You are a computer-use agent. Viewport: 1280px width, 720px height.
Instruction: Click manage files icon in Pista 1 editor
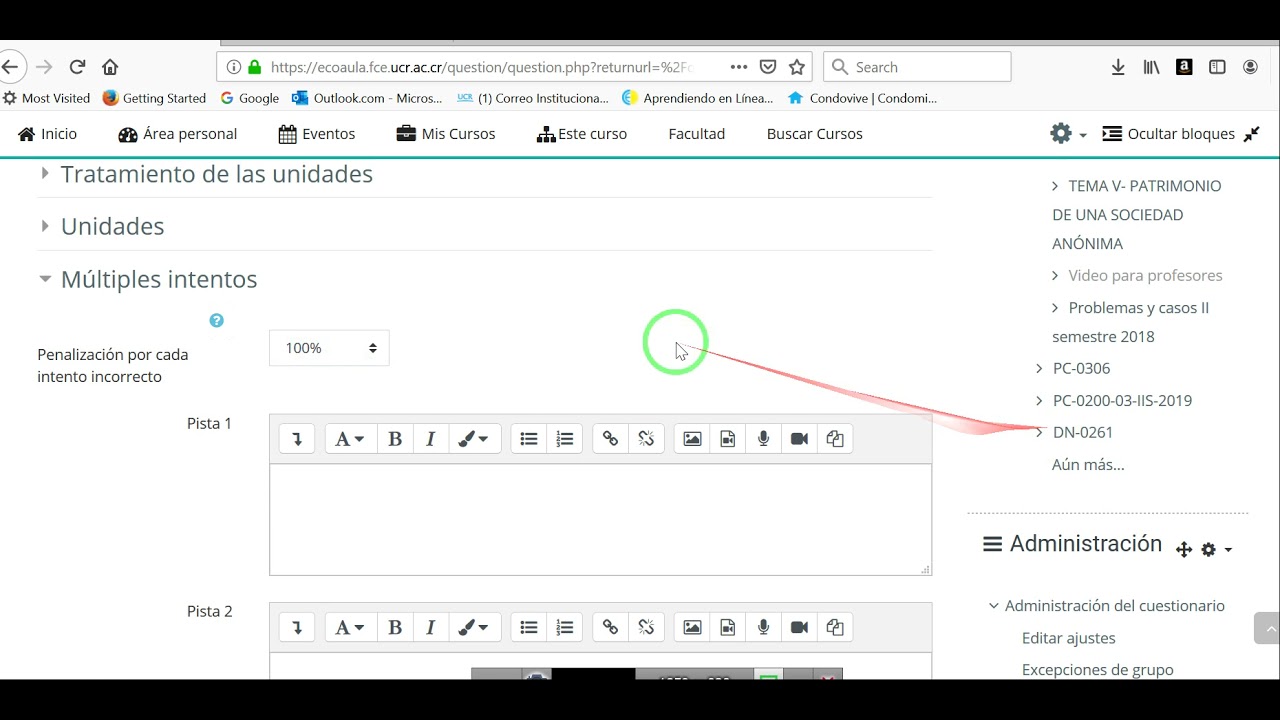[x=835, y=439]
